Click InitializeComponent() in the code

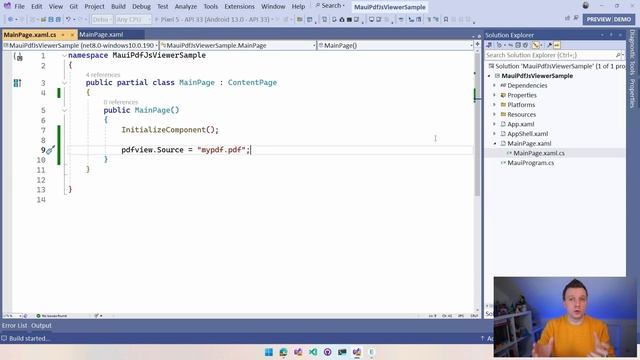pyautogui.click(x=168, y=130)
